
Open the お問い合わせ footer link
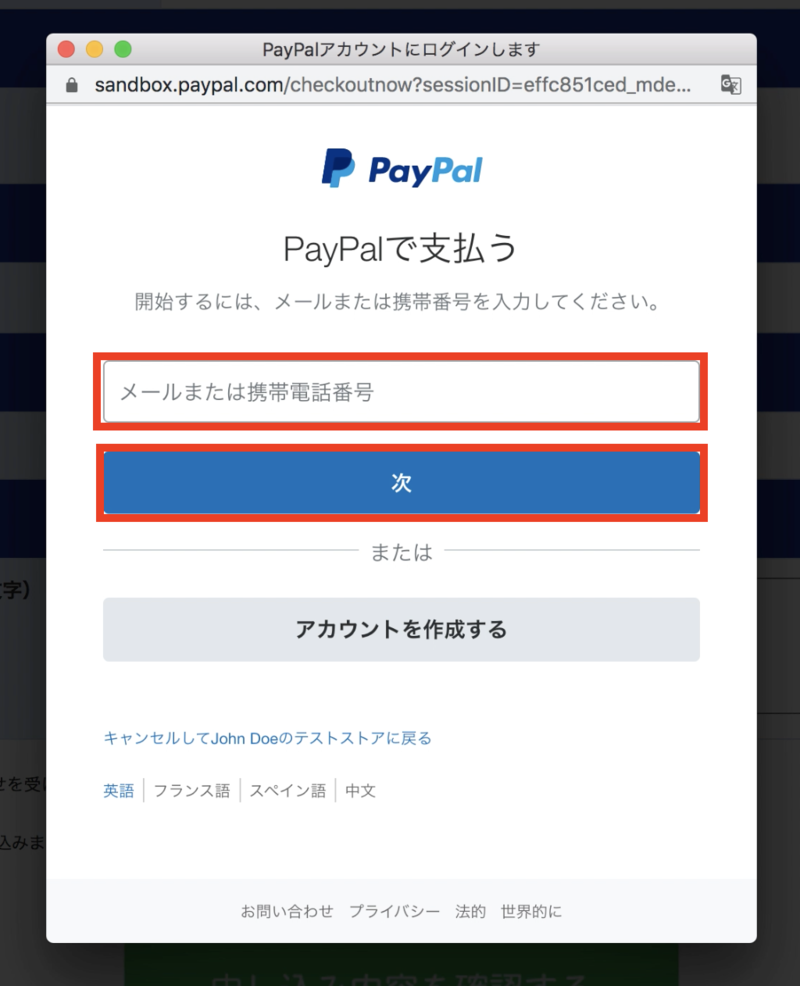tap(287, 911)
